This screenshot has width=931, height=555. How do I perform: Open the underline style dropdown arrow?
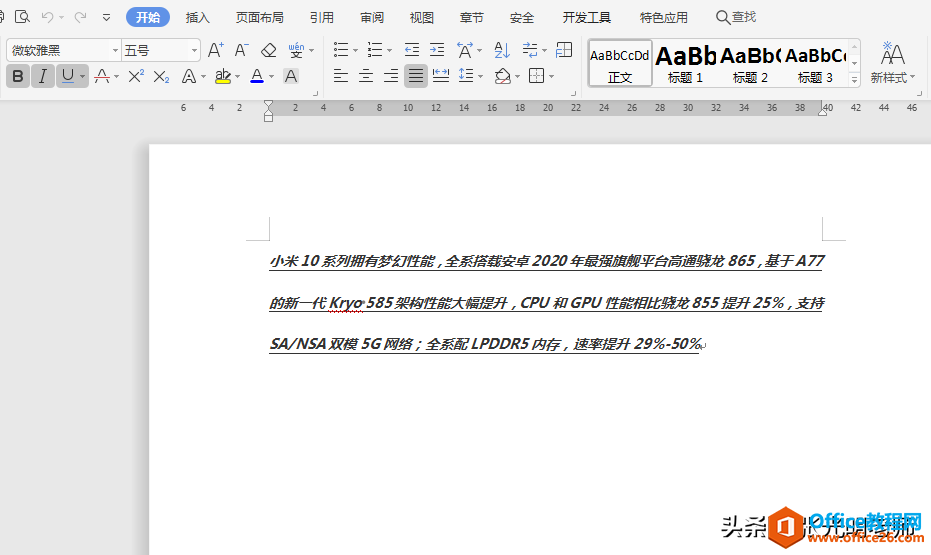point(83,77)
